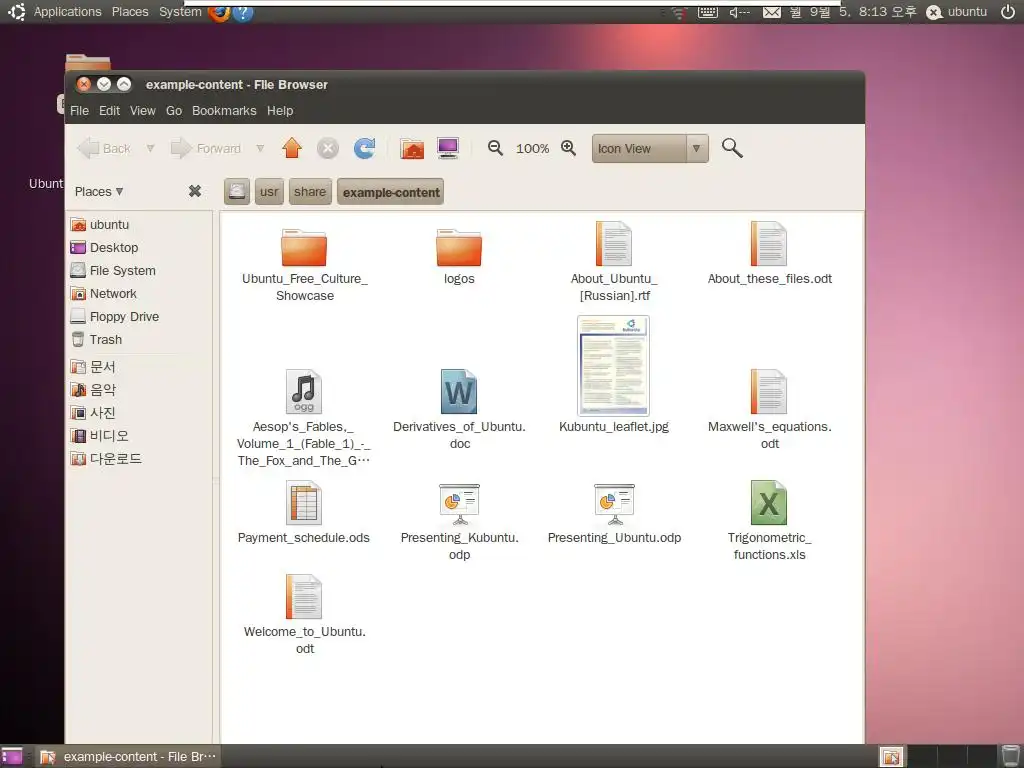Click the Stop loading icon

[328, 148]
